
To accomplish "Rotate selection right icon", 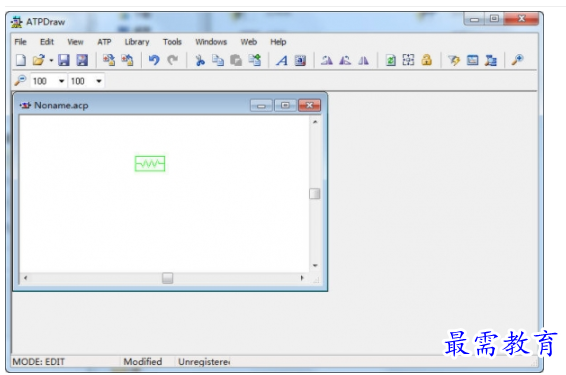I will click(345, 60).
